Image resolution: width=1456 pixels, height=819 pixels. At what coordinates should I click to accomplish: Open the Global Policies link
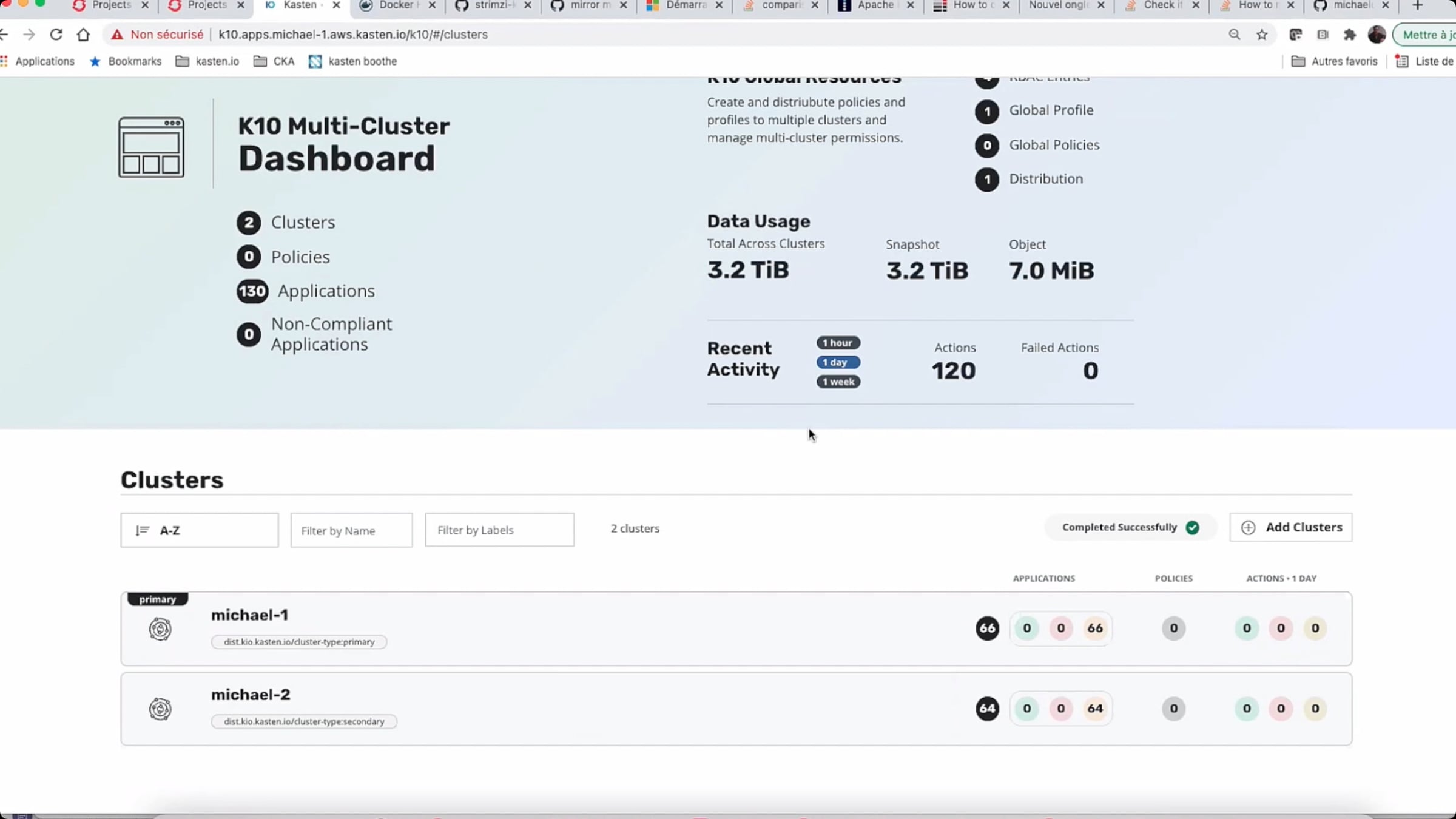(1054, 145)
